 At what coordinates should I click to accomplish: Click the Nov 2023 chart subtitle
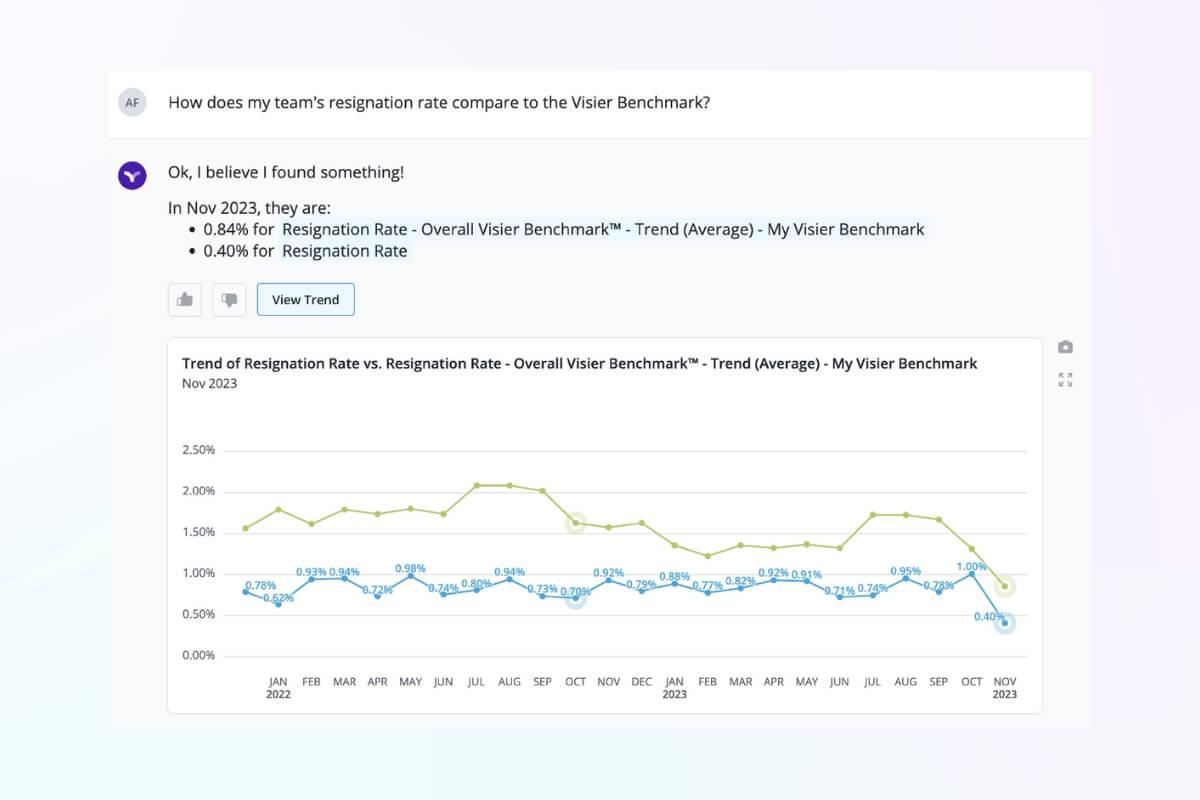210,383
